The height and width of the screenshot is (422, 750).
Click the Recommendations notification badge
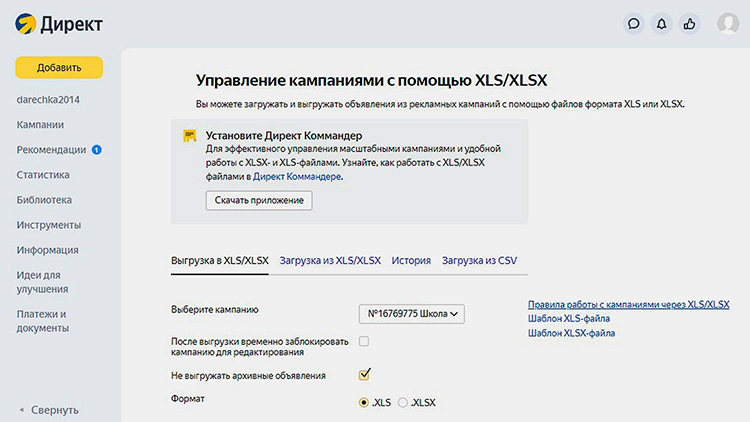click(96, 150)
